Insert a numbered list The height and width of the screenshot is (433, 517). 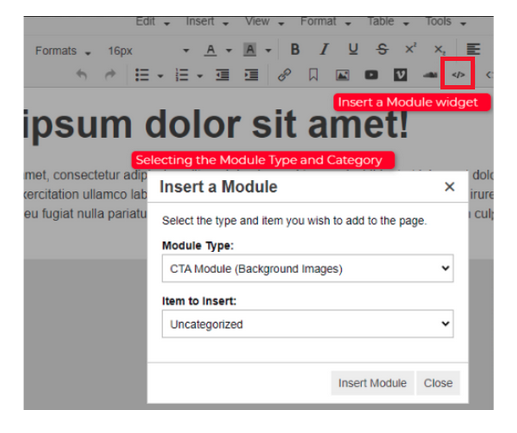click(x=182, y=75)
